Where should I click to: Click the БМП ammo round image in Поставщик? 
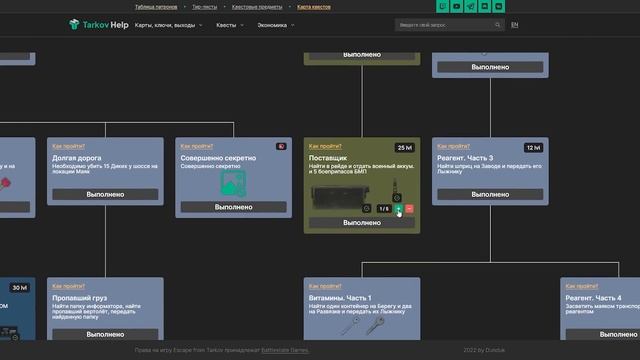(x=395, y=185)
